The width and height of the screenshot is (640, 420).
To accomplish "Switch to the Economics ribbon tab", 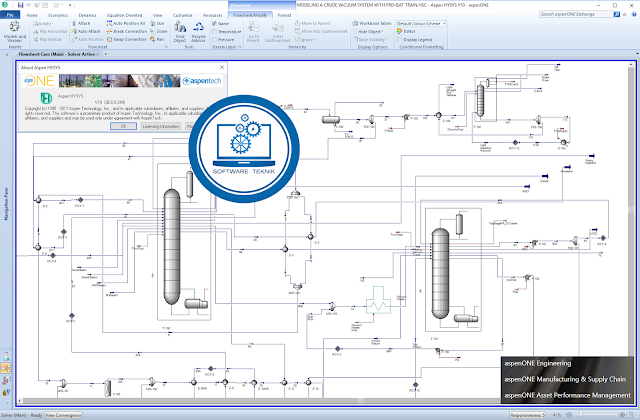I will pyautogui.click(x=58, y=15).
